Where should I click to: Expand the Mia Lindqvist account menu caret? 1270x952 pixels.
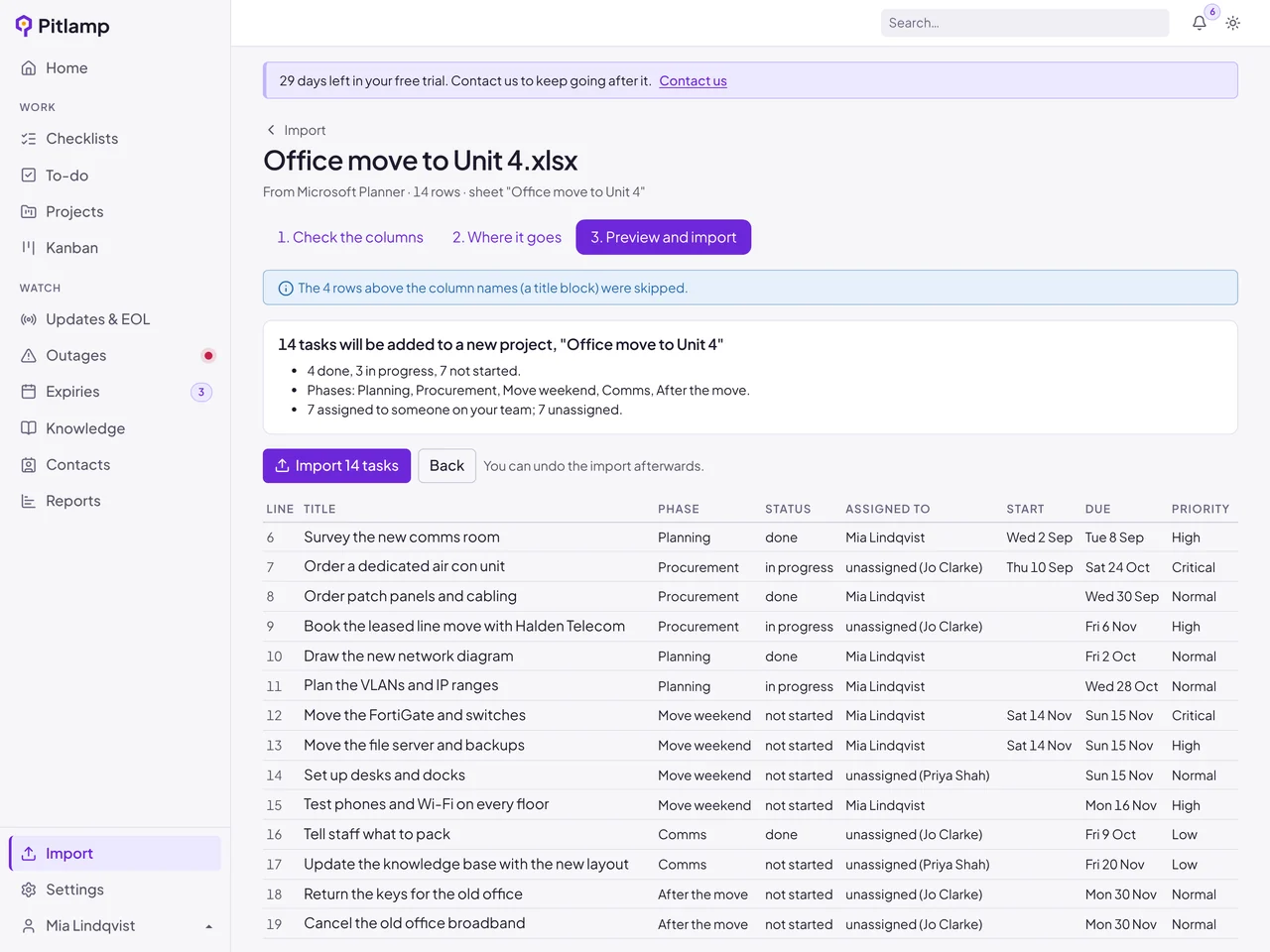pyautogui.click(x=209, y=926)
